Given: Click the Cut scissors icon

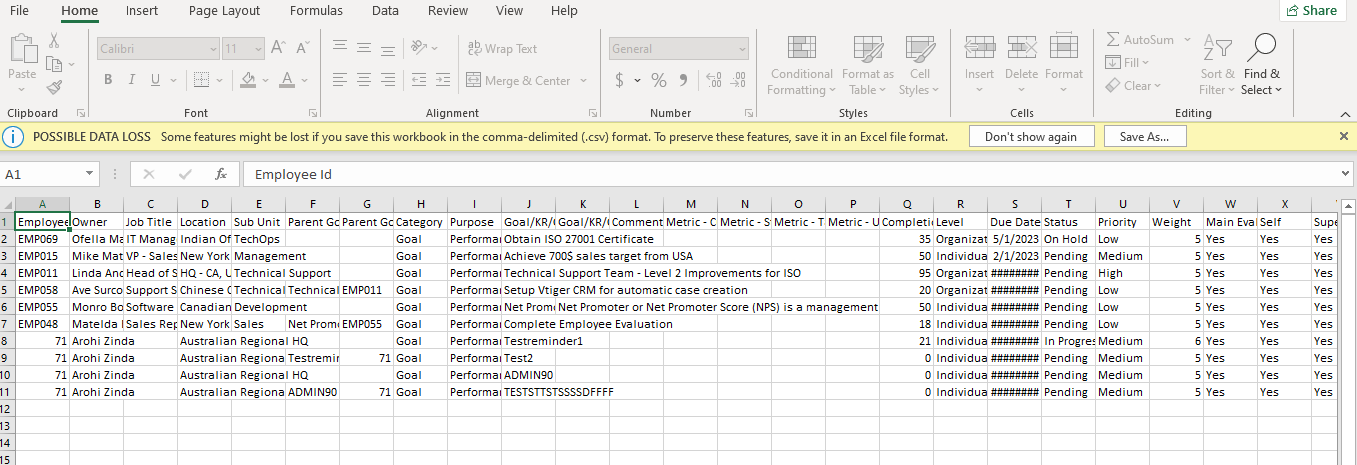Looking at the screenshot, I should 54,41.
